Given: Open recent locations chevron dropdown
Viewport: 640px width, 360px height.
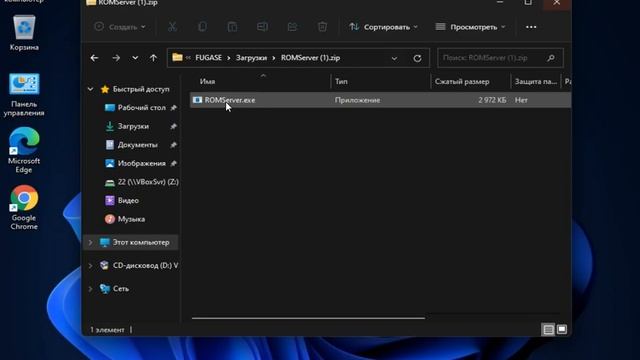Looking at the screenshot, I should [135, 58].
